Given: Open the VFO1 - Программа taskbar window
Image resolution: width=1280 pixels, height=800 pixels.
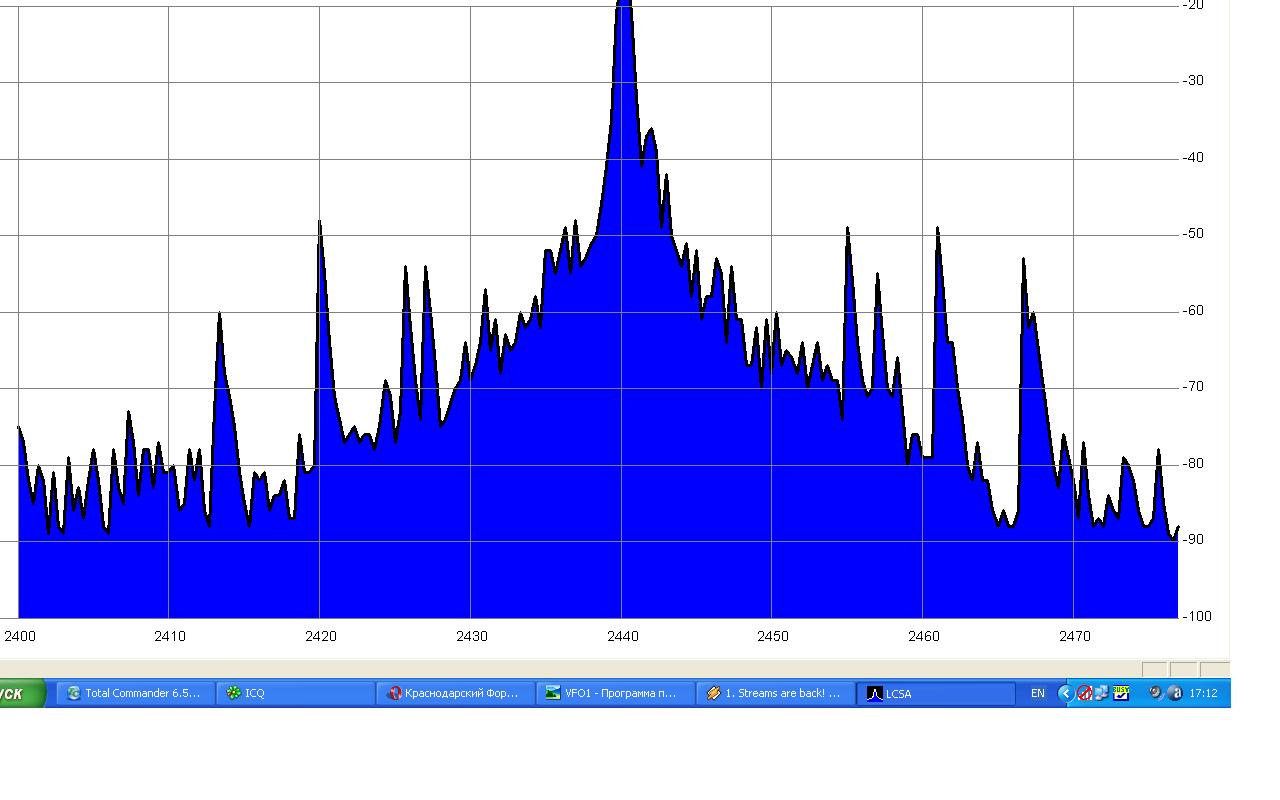Looking at the screenshot, I should (x=615, y=693).
